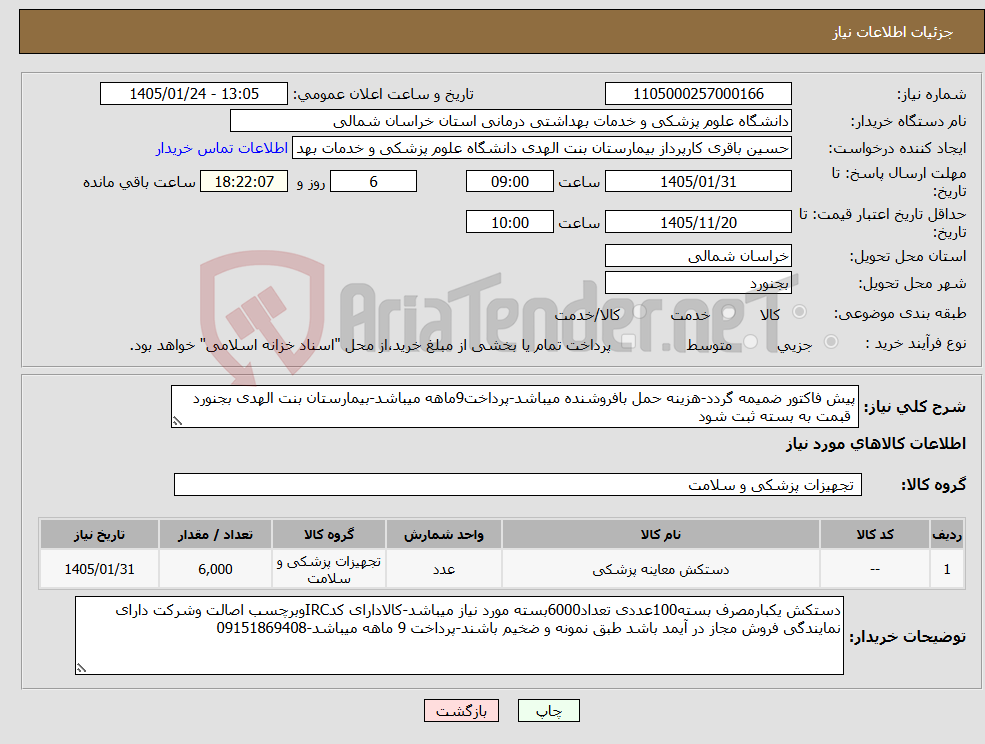Grab the resize handle of buyer notes textarea
The height and width of the screenshot is (744, 985).
81,669
